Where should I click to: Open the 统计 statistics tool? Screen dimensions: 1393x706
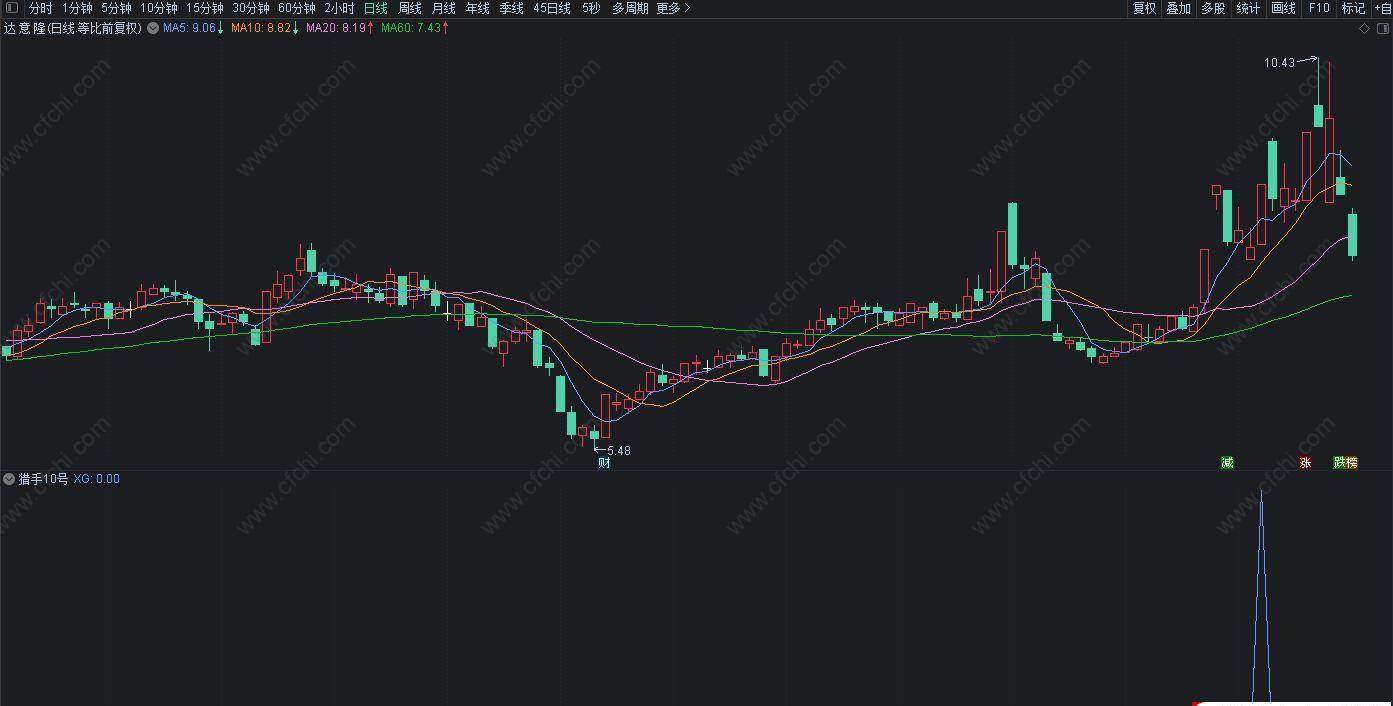tap(1248, 8)
